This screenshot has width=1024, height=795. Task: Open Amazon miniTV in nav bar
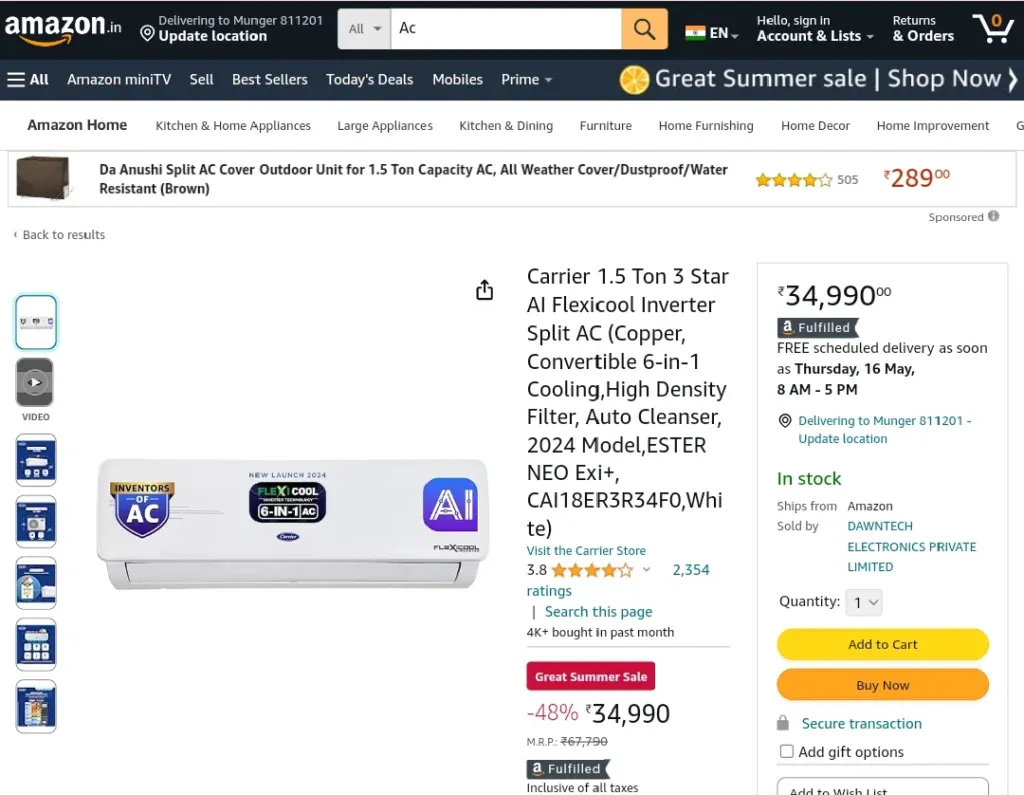(x=119, y=80)
